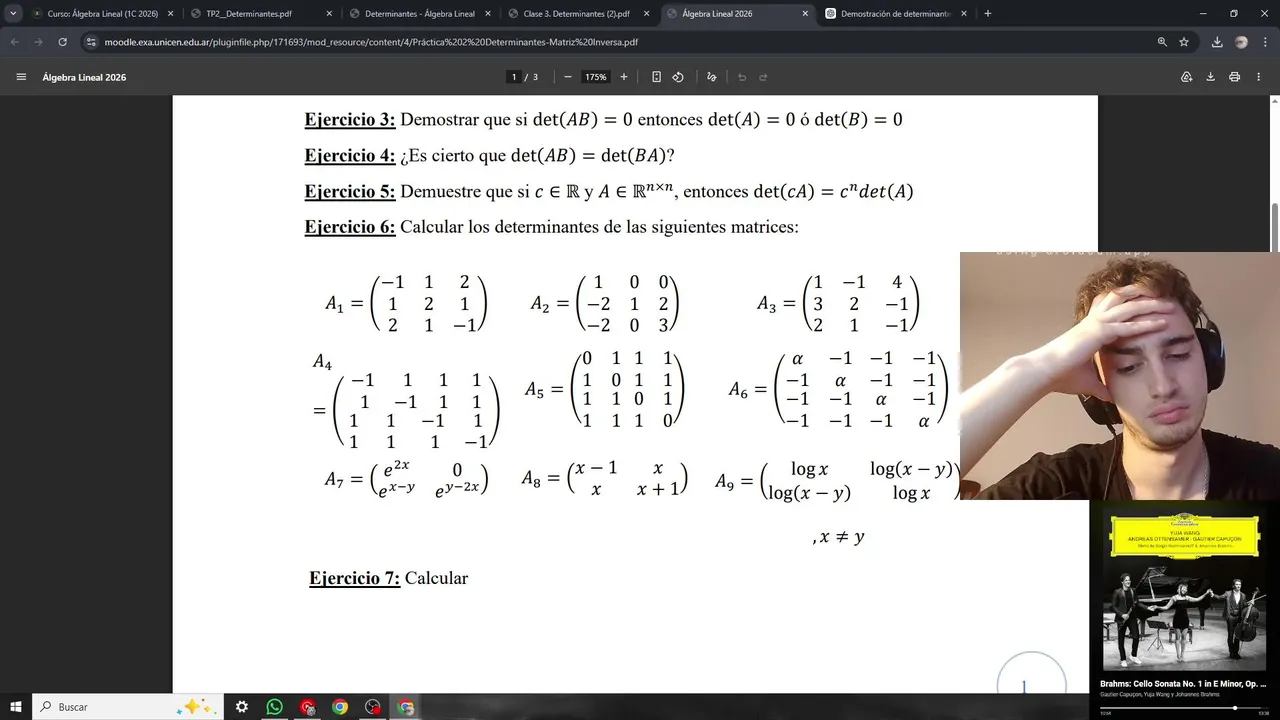Open the tab search dropdown
The height and width of the screenshot is (720, 1280).
(x=13, y=14)
